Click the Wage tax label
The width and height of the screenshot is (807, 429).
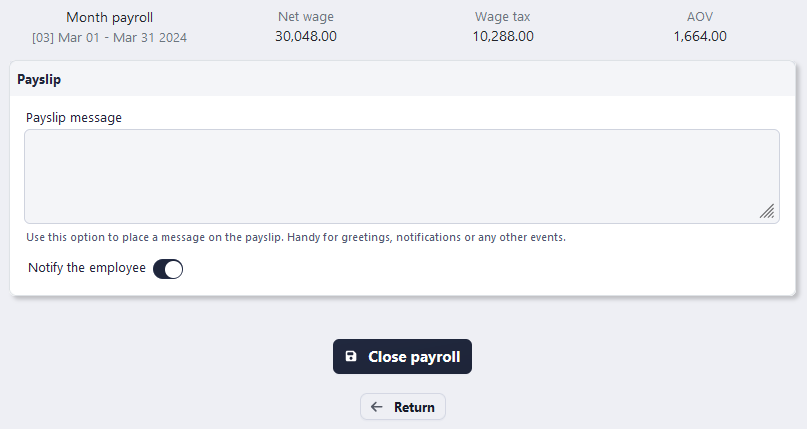[503, 17]
